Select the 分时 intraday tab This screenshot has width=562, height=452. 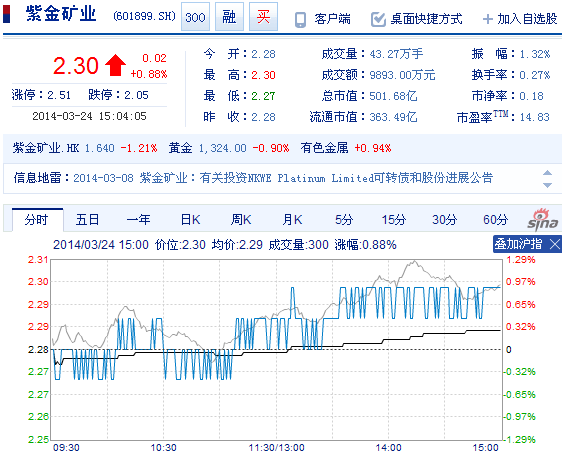(37, 220)
